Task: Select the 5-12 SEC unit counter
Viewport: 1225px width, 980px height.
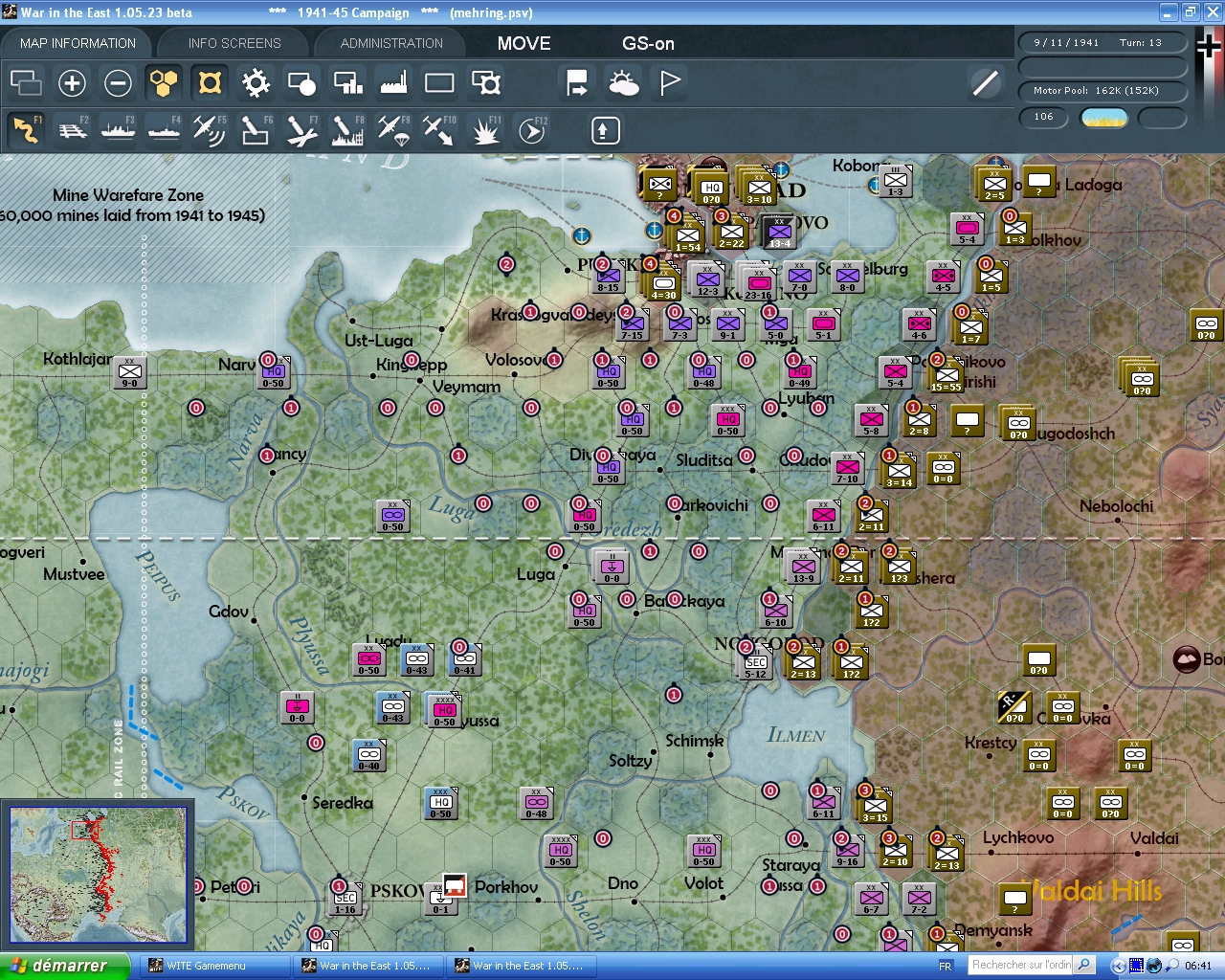Action: (x=756, y=662)
